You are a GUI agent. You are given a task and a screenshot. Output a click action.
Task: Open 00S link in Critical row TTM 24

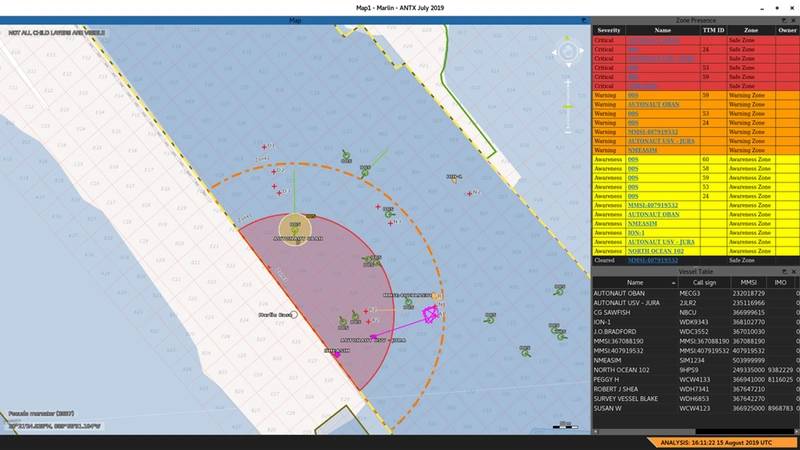[x=633, y=49]
